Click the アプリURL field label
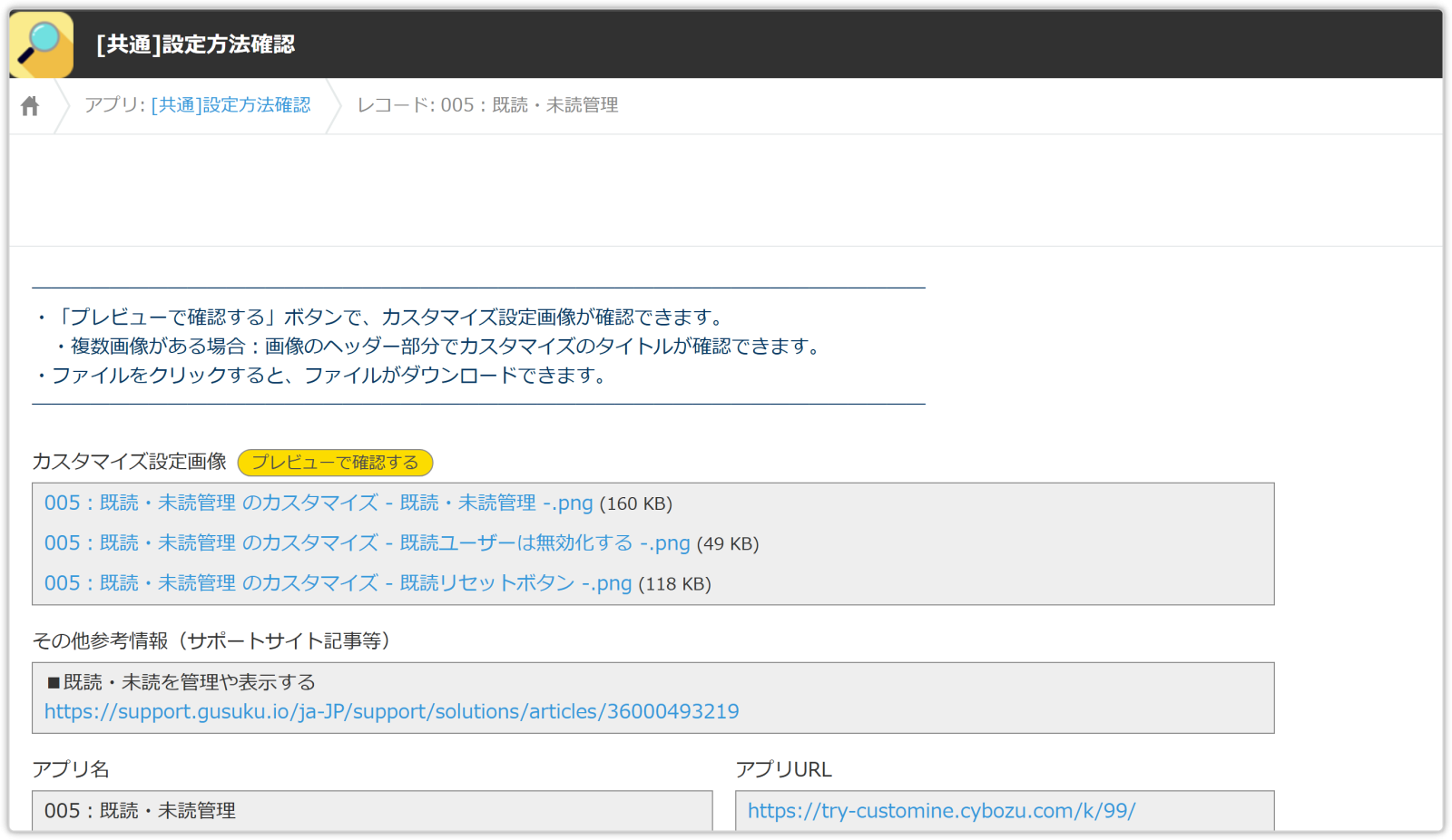 pos(783,770)
